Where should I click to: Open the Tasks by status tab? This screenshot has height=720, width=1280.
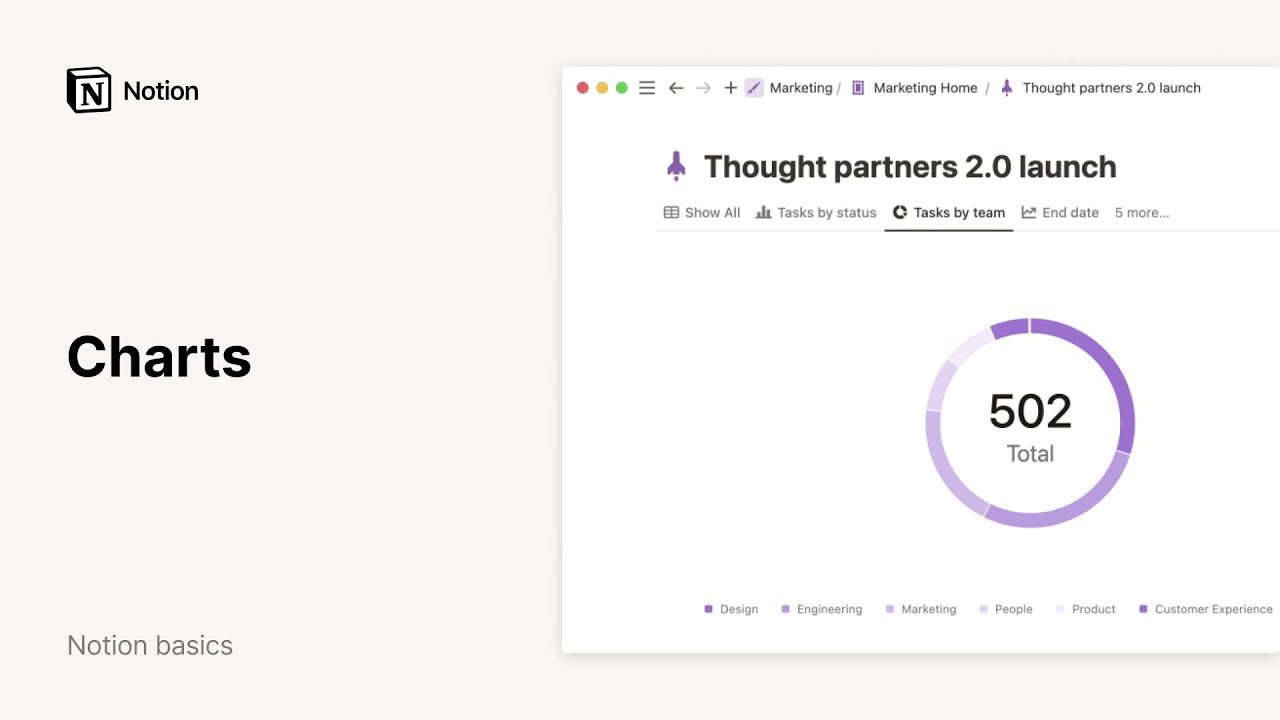click(816, 212)
